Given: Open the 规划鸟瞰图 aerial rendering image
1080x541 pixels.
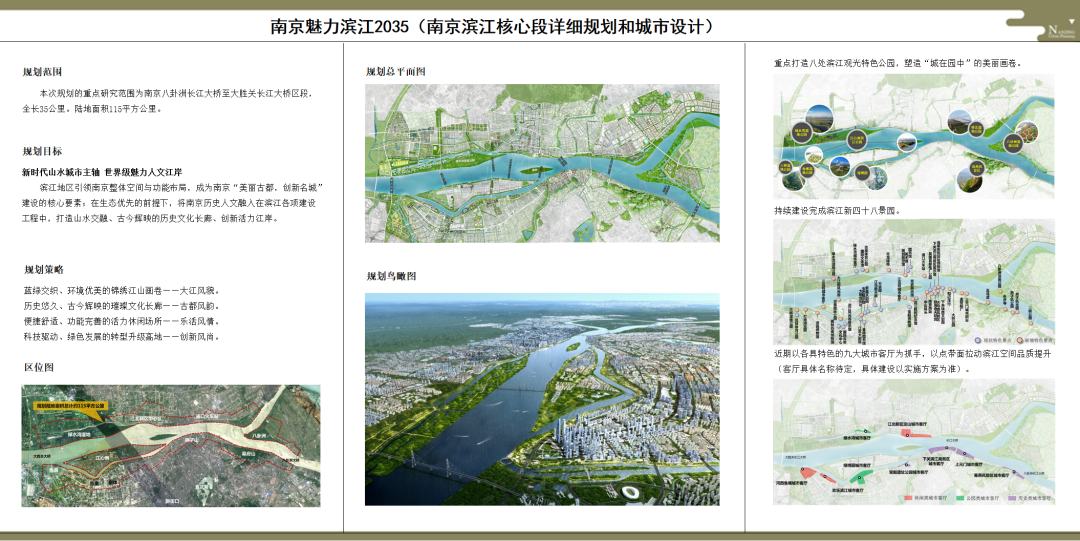Looking at the screenshot, I should click(542, 399).
